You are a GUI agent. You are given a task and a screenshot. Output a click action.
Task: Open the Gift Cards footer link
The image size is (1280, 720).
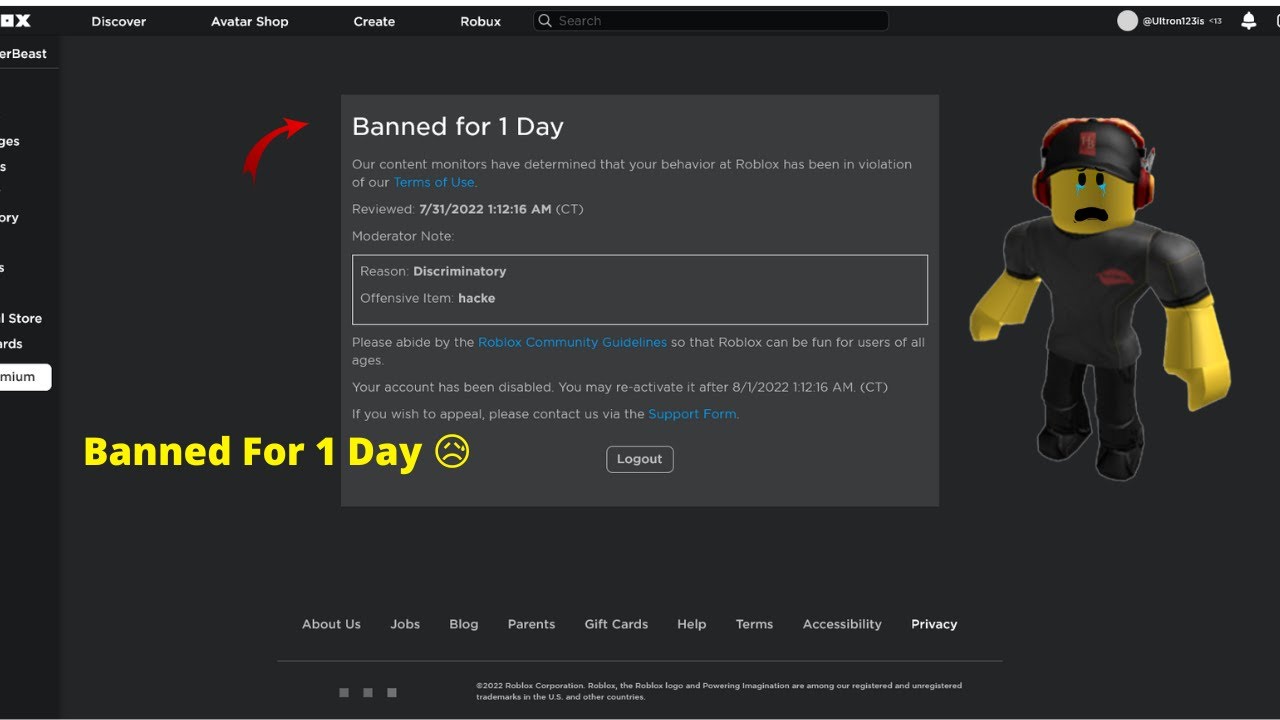tap(616, 624)
